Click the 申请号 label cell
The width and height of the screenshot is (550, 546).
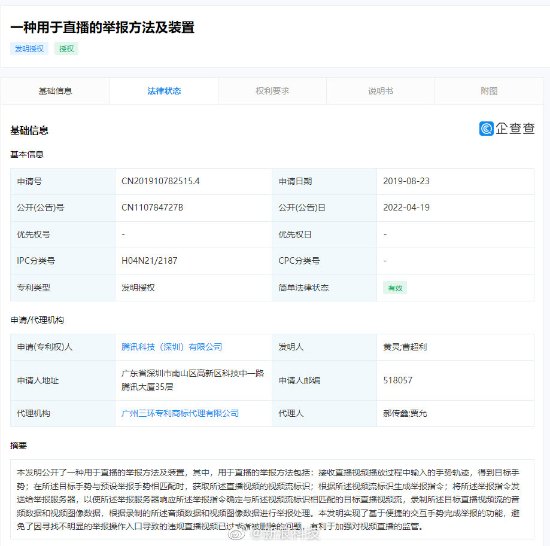click(x=63, y=181)
